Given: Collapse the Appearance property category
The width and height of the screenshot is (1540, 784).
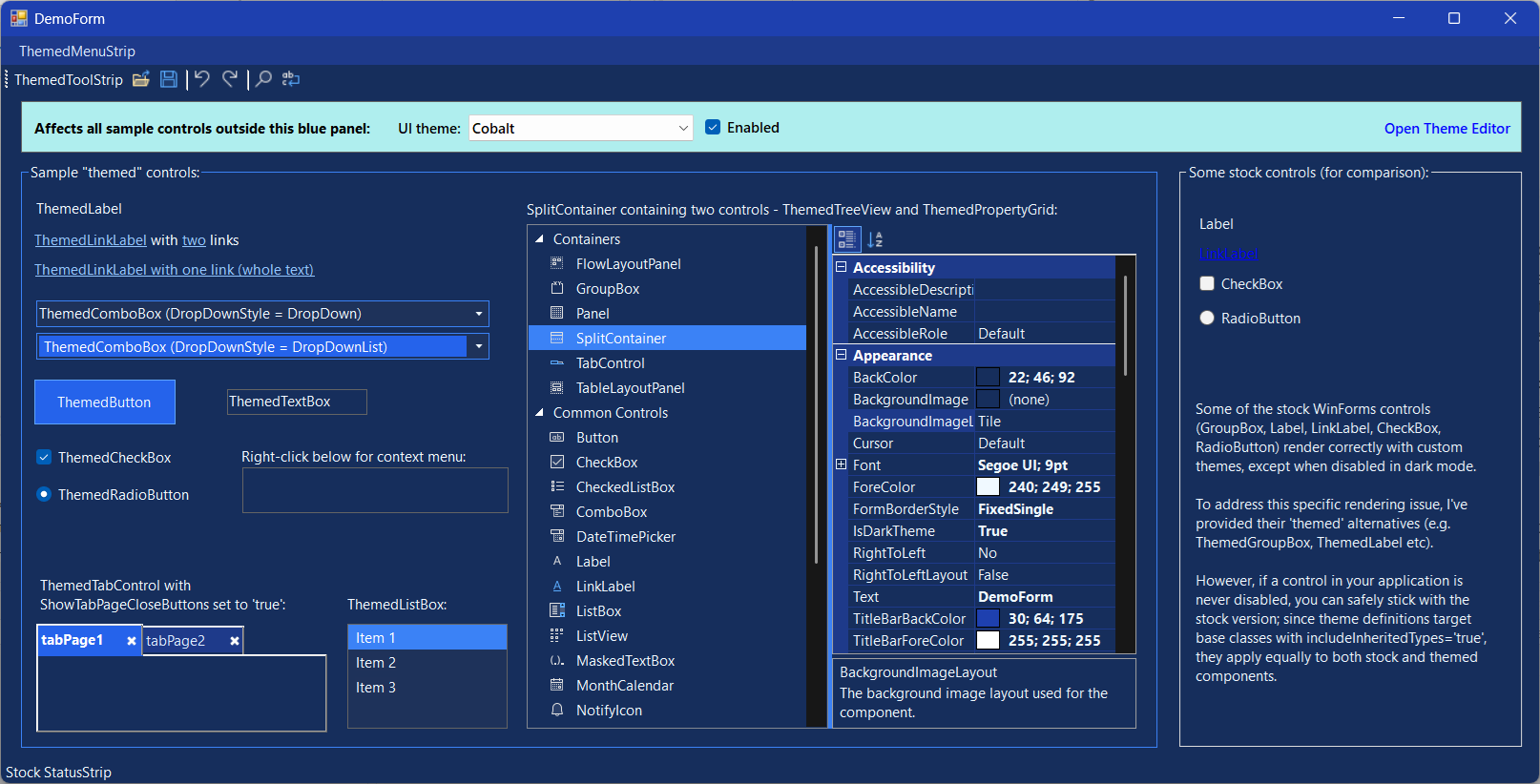Looking at the screenshot, I should click(842, 355).
